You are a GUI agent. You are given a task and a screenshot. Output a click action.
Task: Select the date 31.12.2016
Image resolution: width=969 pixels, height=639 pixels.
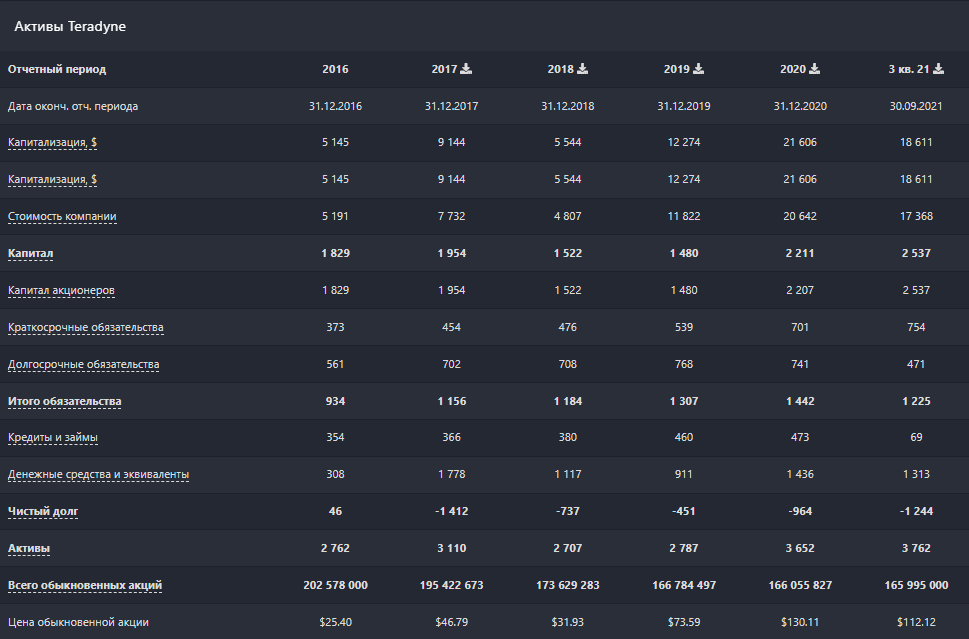(335, 106)
